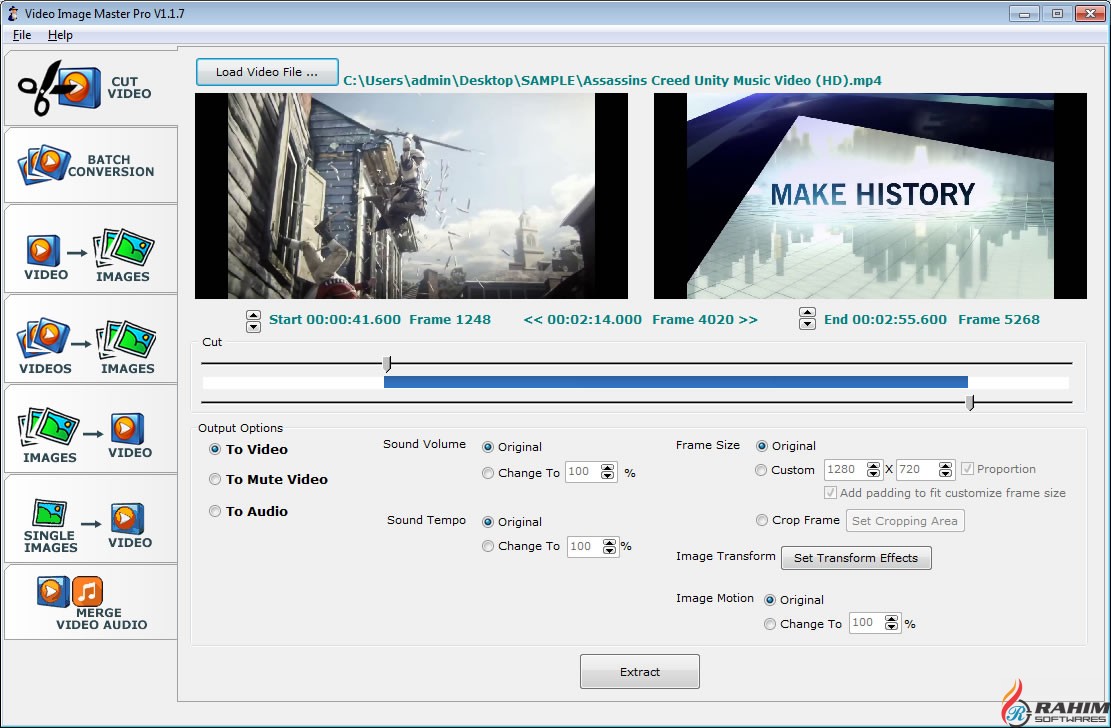The image size is (1111, 728).
Task: Open the File menu
Action: pyautogui.click(x=22, y=35)
